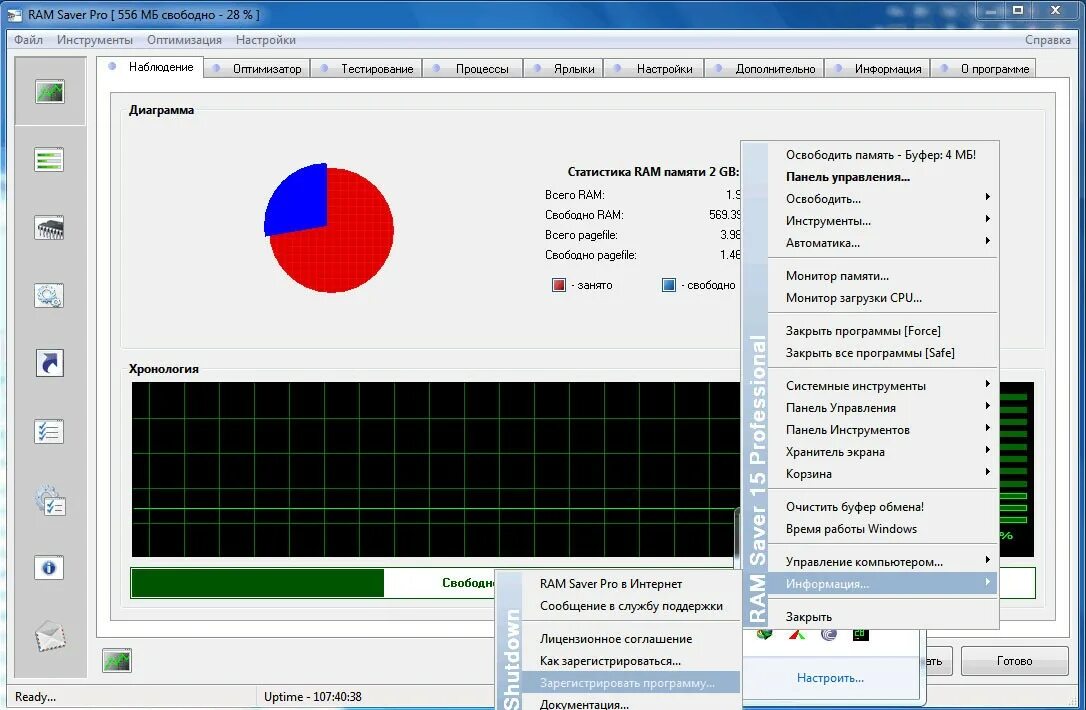Screen dimensions: 1086x710
Task: Open the Ярлыки tab
Action: (564, 69)
